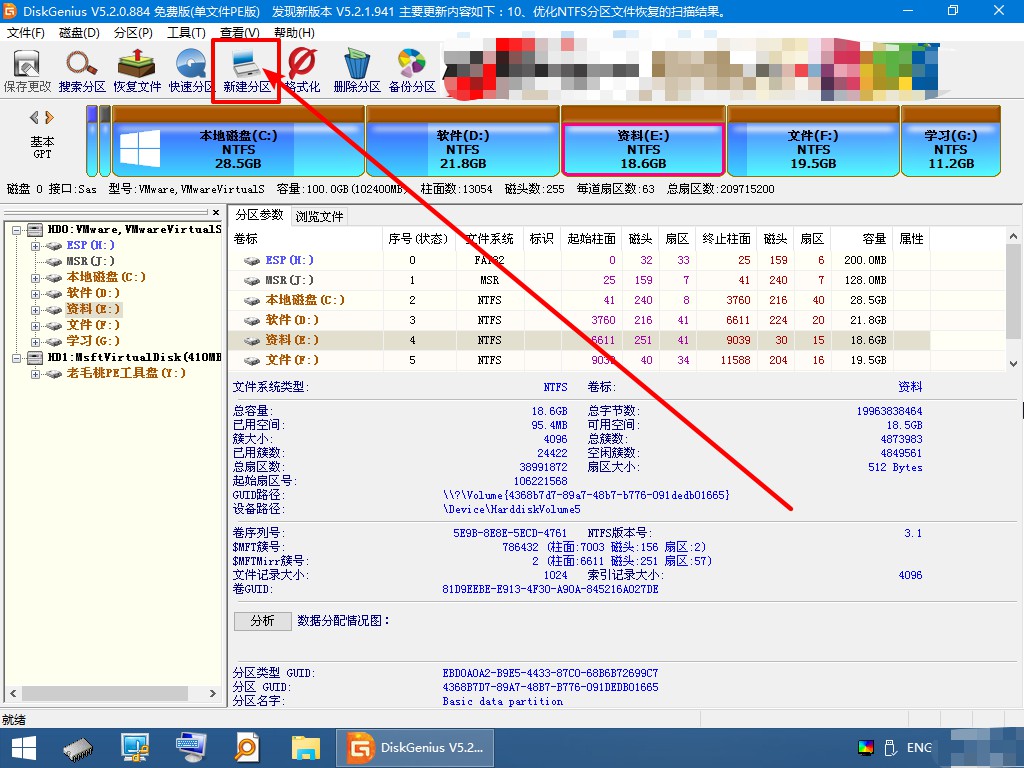Click the color display tray icon

pos(866,748)
